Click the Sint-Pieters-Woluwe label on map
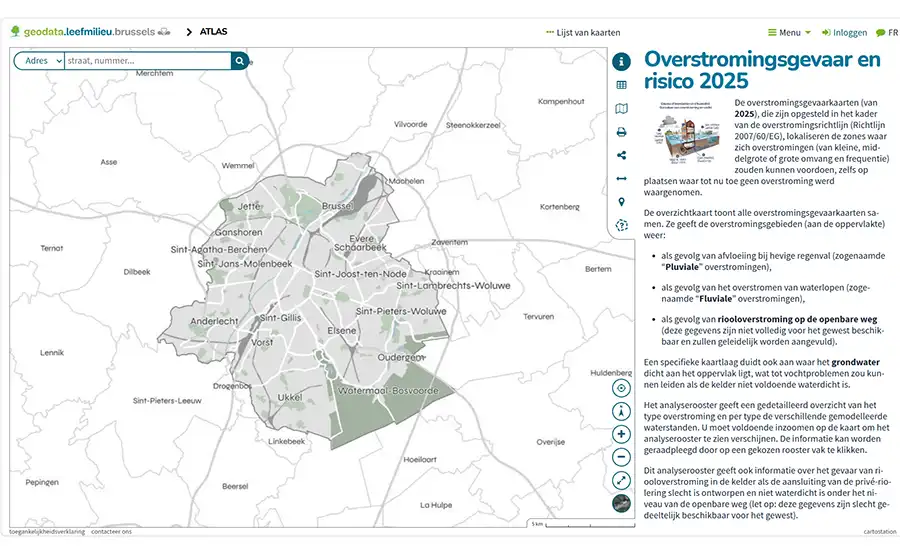This screenshot has height=554, width=900. click(401, 311)
